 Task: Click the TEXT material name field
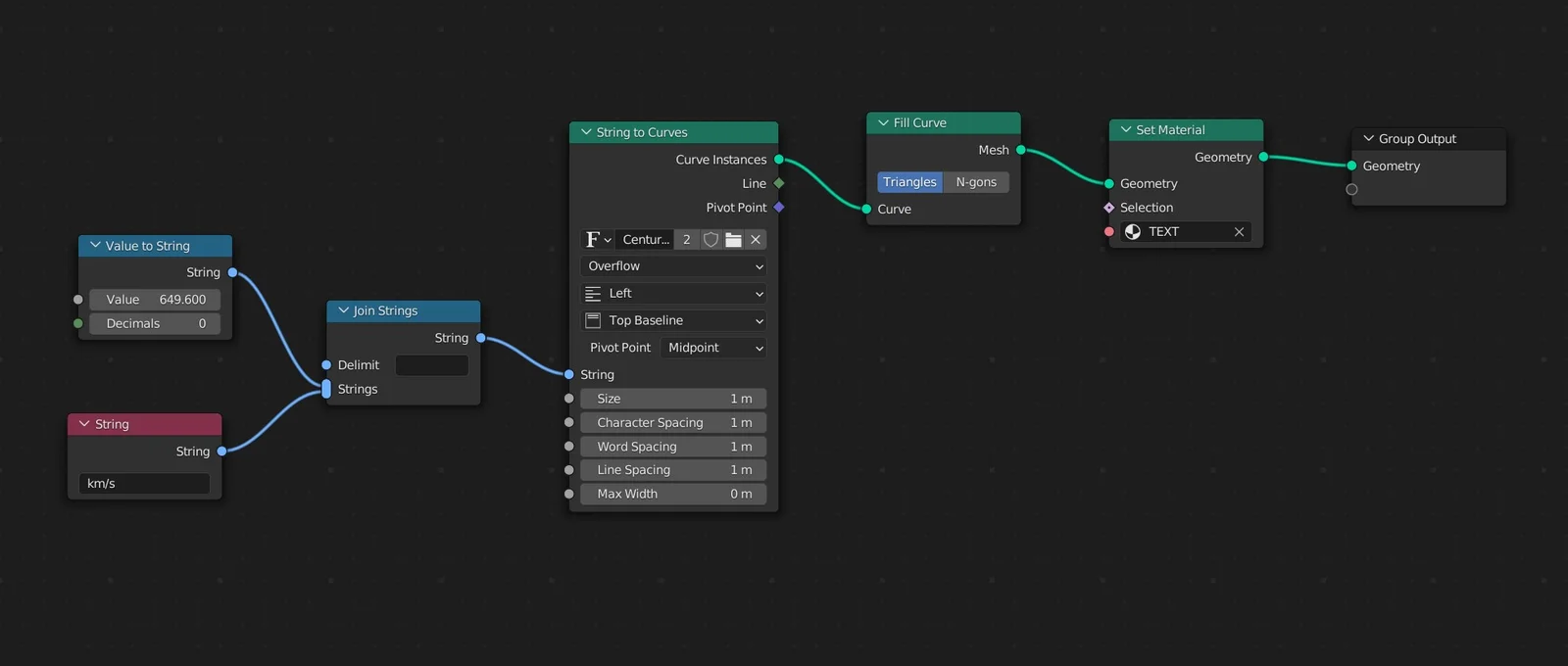click(x=1186, y=232)
